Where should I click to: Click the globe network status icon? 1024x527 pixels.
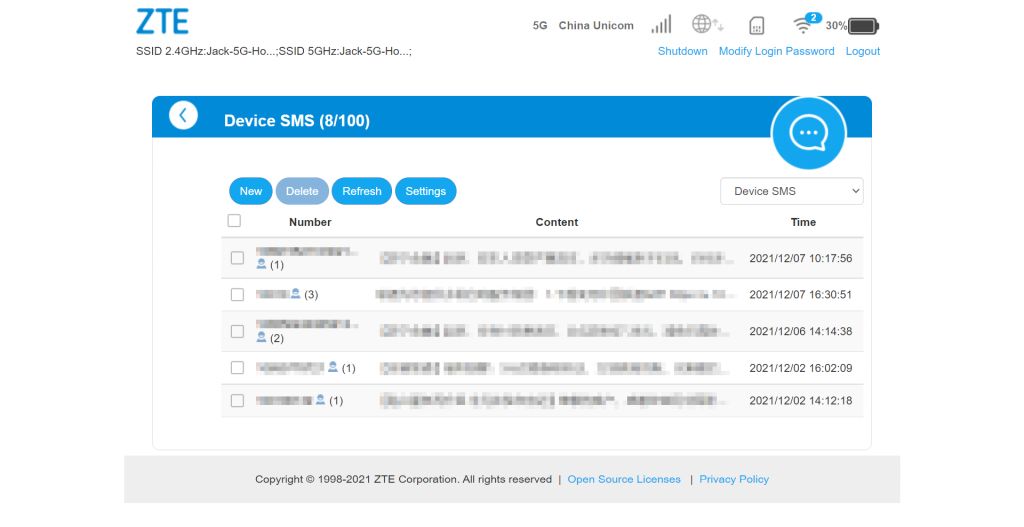point(707,25)
